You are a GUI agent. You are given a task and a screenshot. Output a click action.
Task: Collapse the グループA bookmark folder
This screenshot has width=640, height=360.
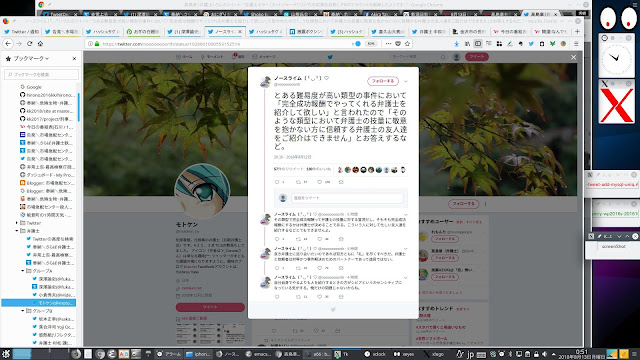(23, 271)
